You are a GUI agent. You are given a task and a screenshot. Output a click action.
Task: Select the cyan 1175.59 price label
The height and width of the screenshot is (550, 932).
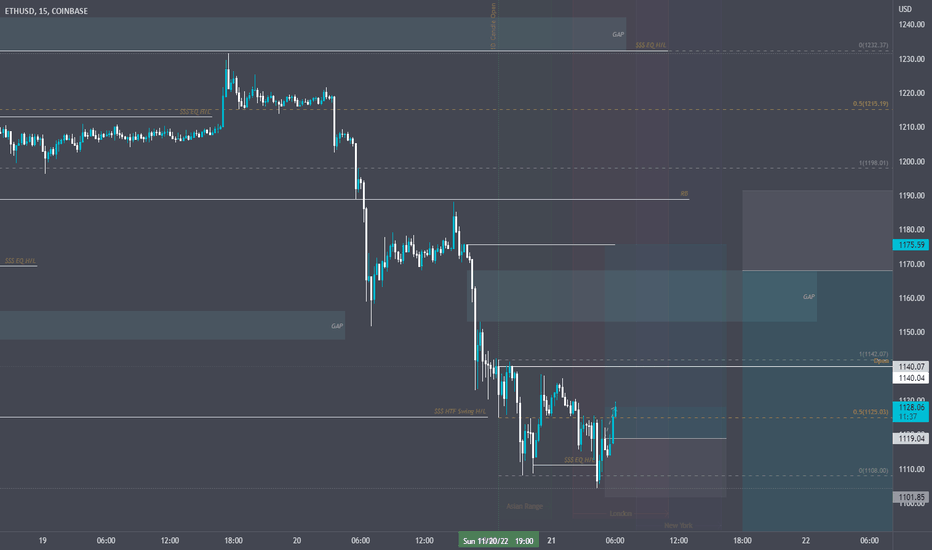(911, 245)
